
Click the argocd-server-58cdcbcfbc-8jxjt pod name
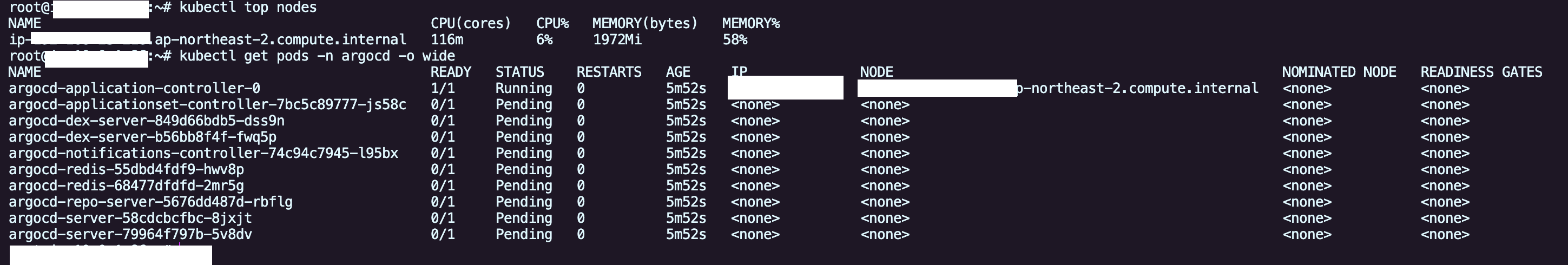click(130, 218)
